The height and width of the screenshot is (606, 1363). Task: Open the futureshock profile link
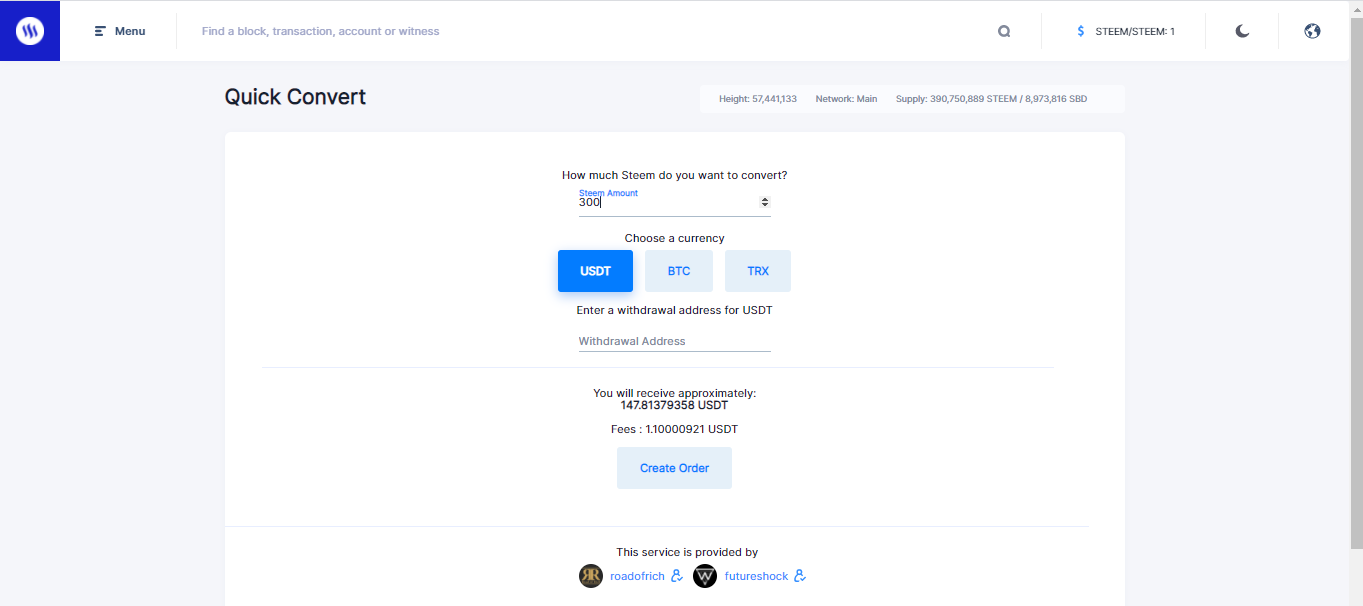pyautogui.click(x=756, y=576)
